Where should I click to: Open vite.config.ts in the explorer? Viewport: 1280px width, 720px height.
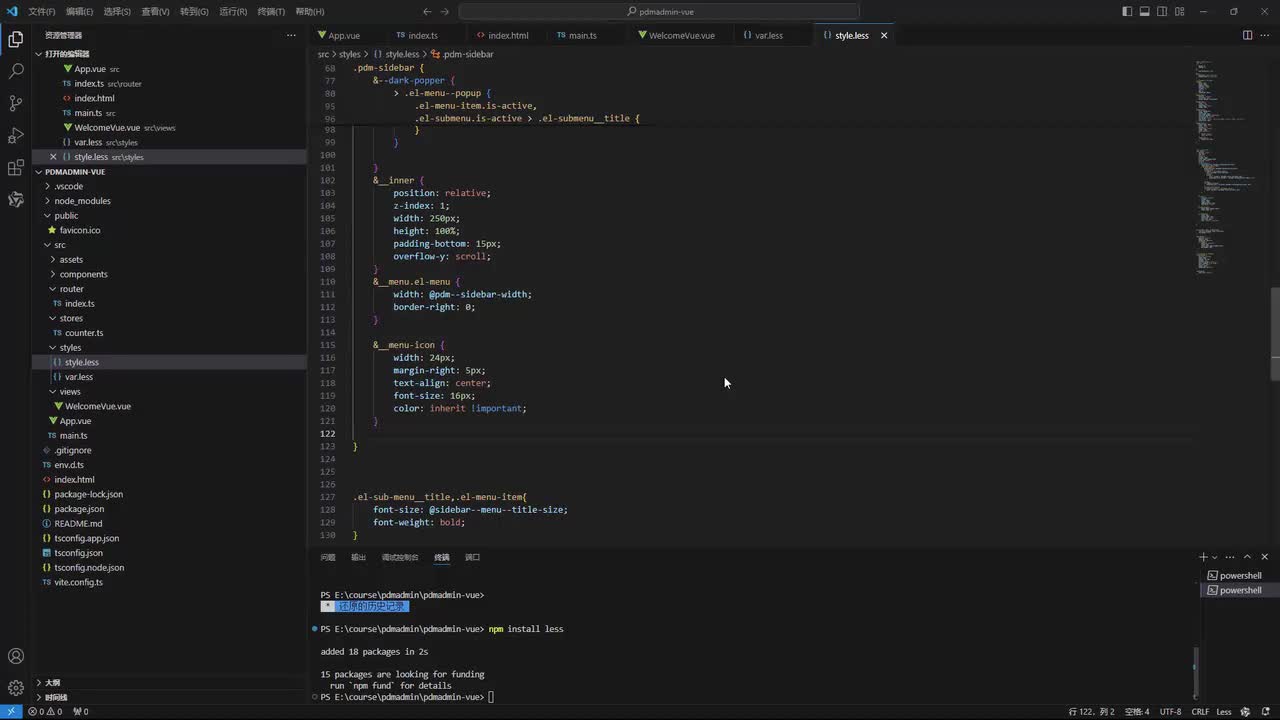coord(78,582)
